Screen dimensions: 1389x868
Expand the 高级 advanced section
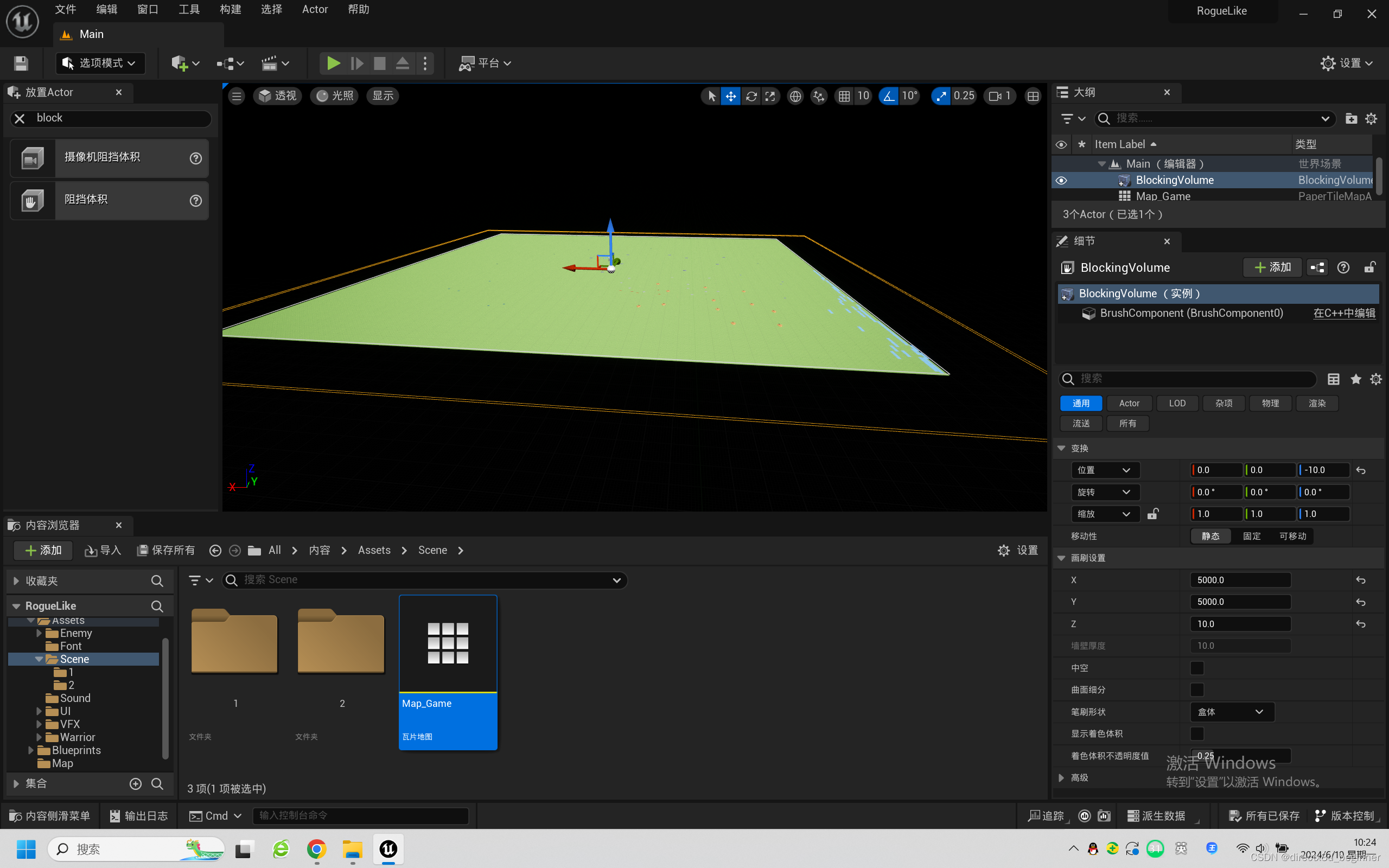(1061, 777)
